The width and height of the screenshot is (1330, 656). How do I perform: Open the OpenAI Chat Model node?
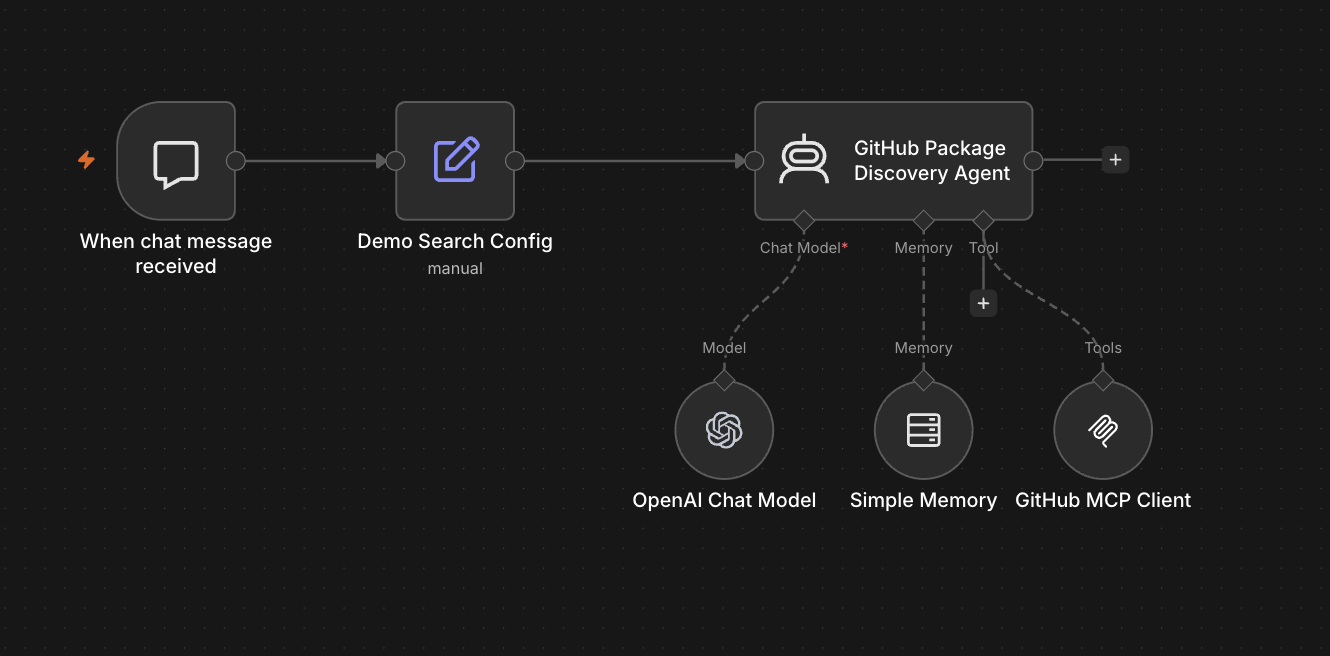coord(724,431)
